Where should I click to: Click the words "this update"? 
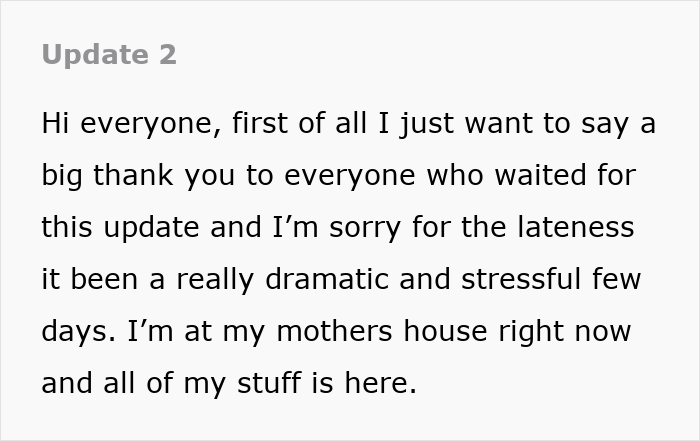pyautogui.click(x=119, y=227)
